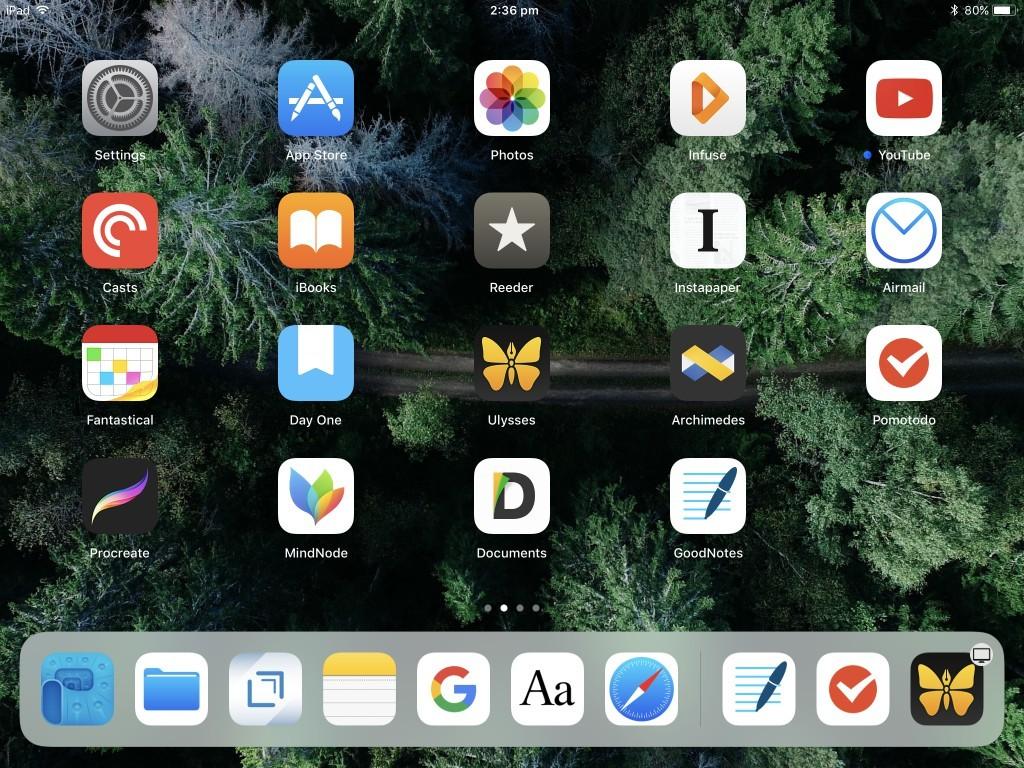1024x768 pixels.
Task: Open the Ulysses handoff icon in dock
Action: 947,689
